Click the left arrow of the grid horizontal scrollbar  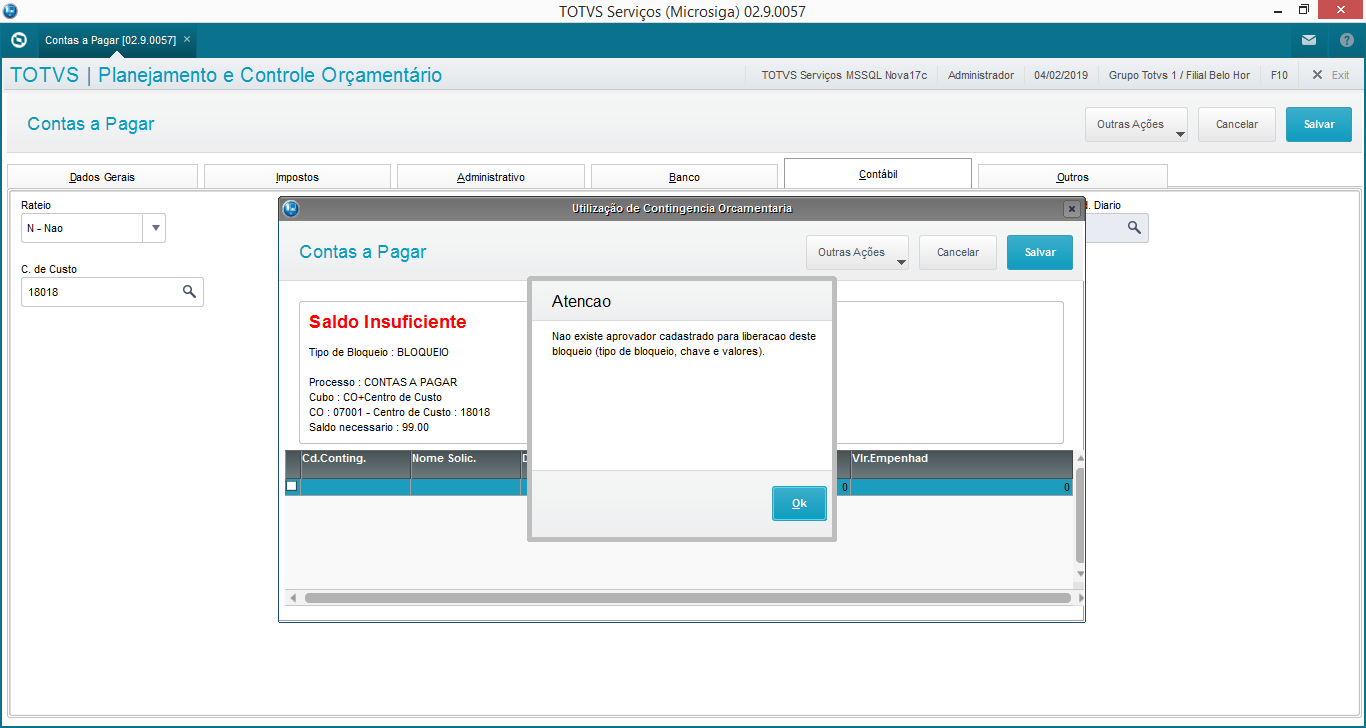pos(293,598)
